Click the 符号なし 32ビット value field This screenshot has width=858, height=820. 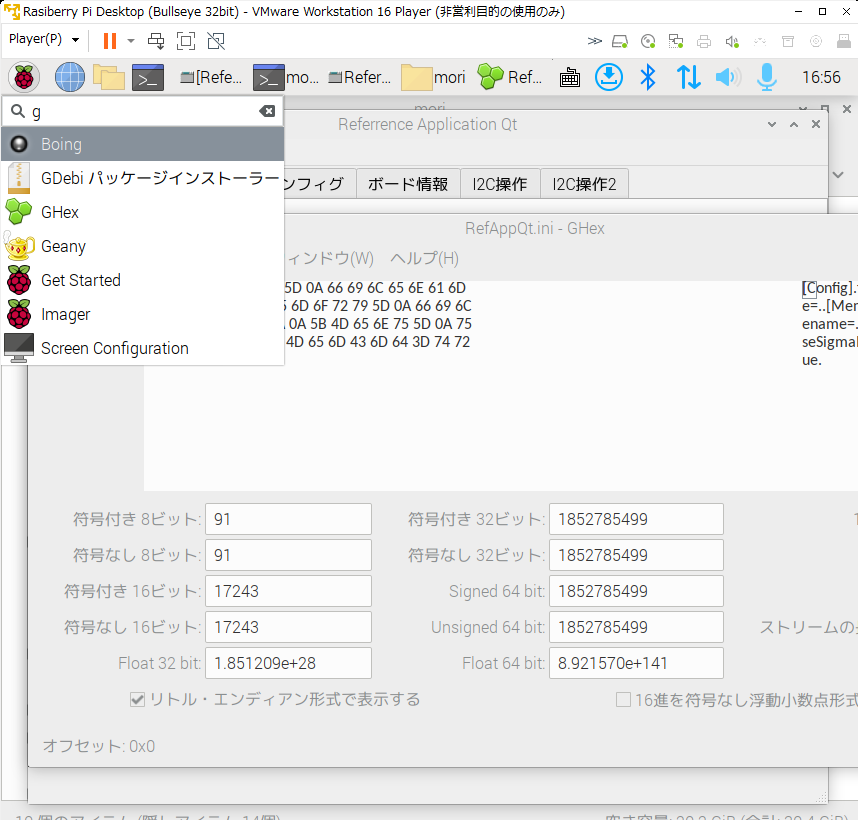pos(636,555)
